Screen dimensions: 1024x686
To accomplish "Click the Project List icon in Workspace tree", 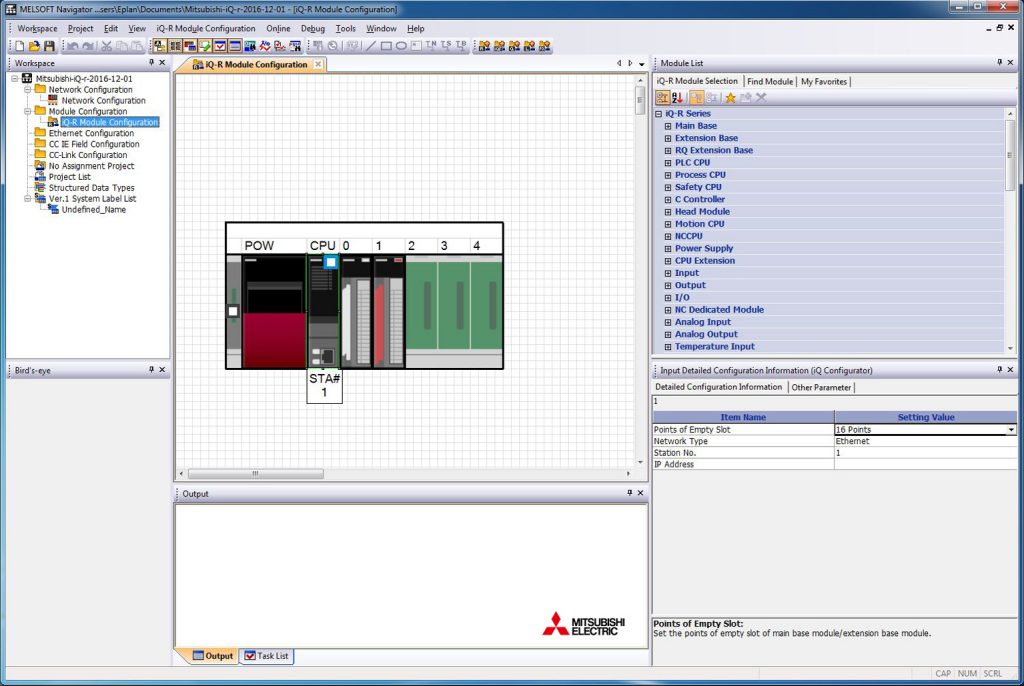I will (40, 177).
